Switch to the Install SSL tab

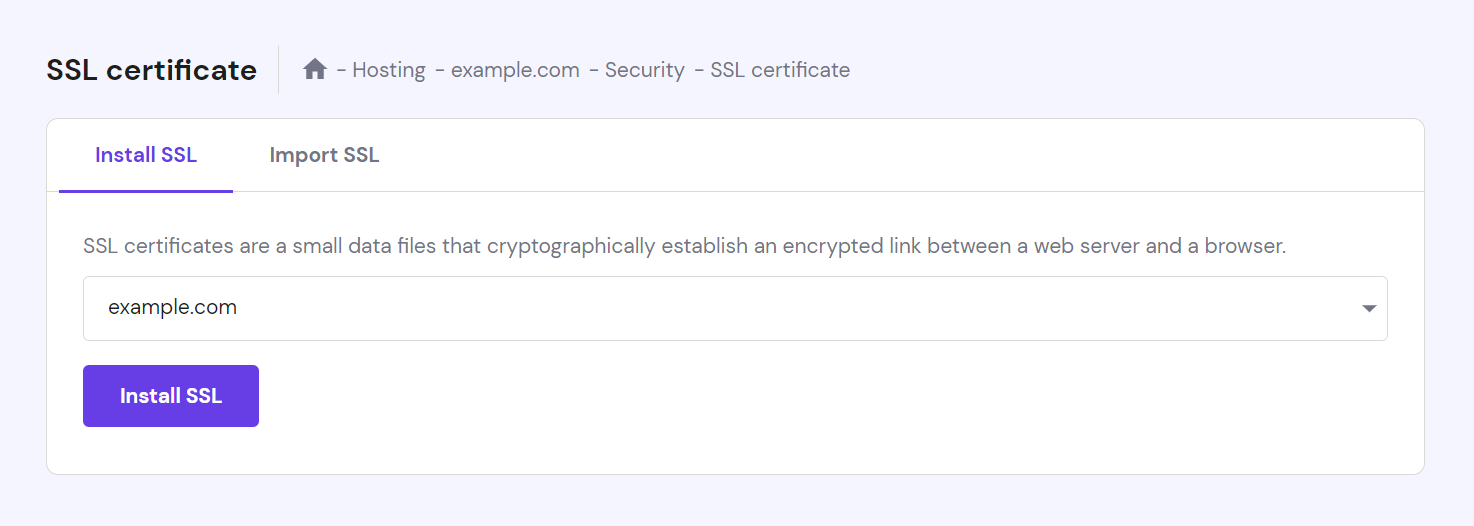tap(146, 155)
